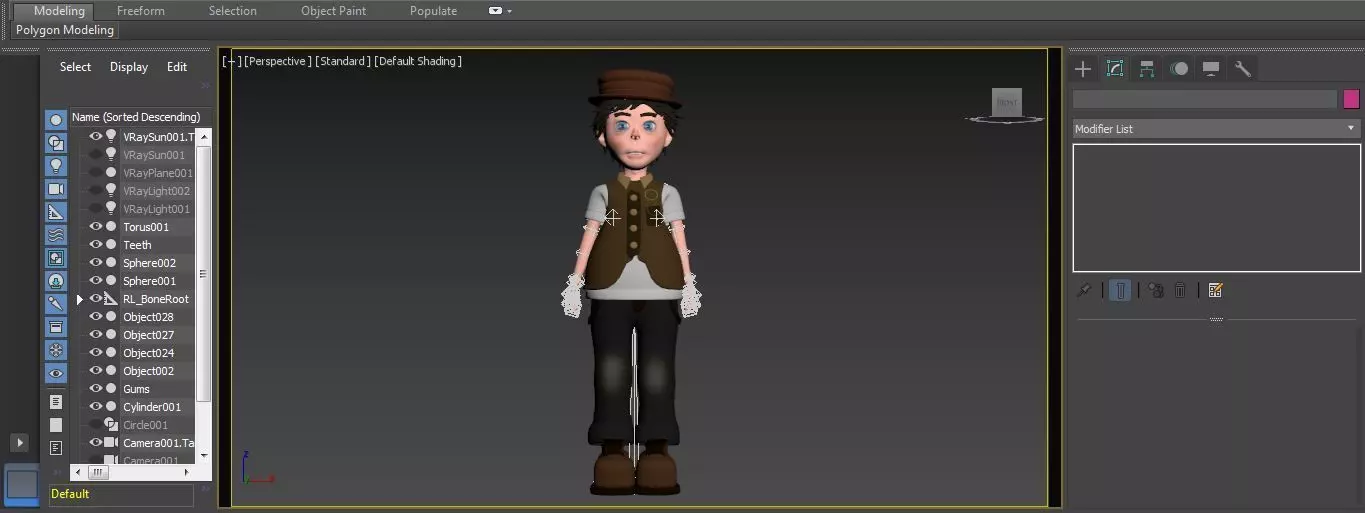Click the object name field
Image resolution: width=1365 pixels, height=513 pixels.
[x=1205, y=99]
